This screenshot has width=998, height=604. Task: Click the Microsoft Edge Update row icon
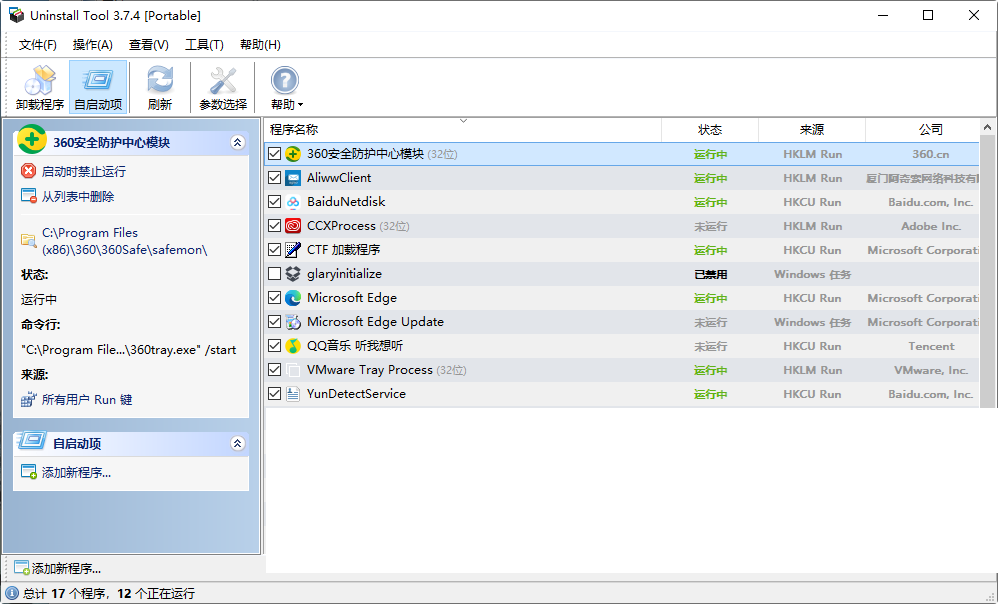pyautogui.click(x=293, y=322)
